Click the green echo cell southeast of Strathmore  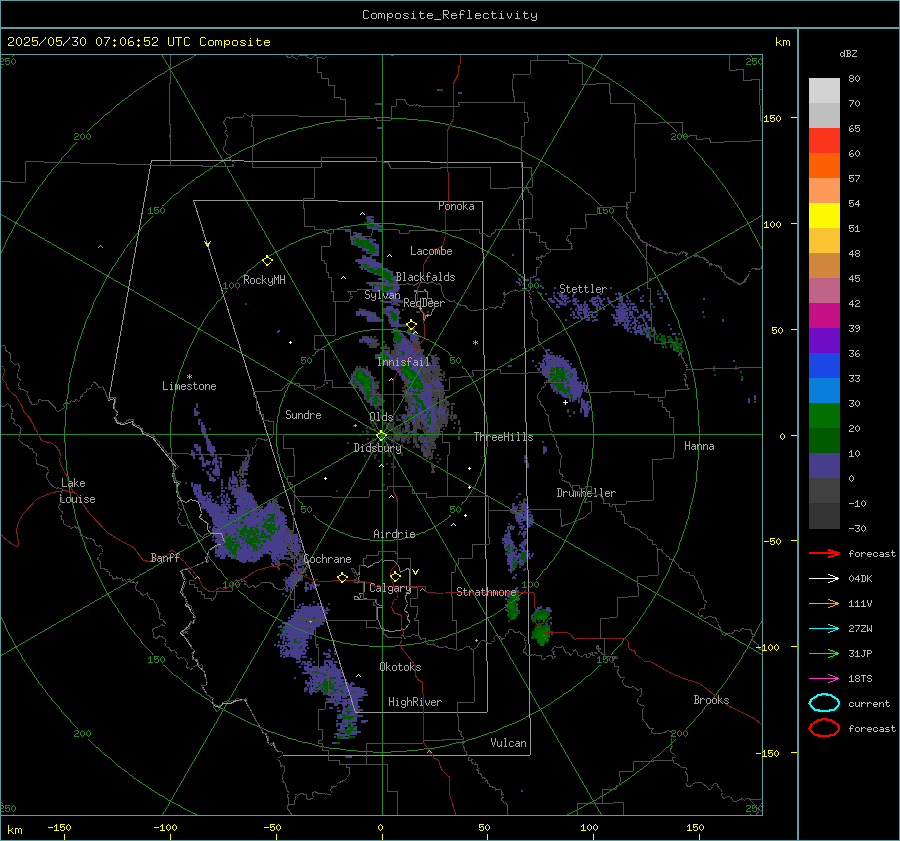tap(541, 626)
